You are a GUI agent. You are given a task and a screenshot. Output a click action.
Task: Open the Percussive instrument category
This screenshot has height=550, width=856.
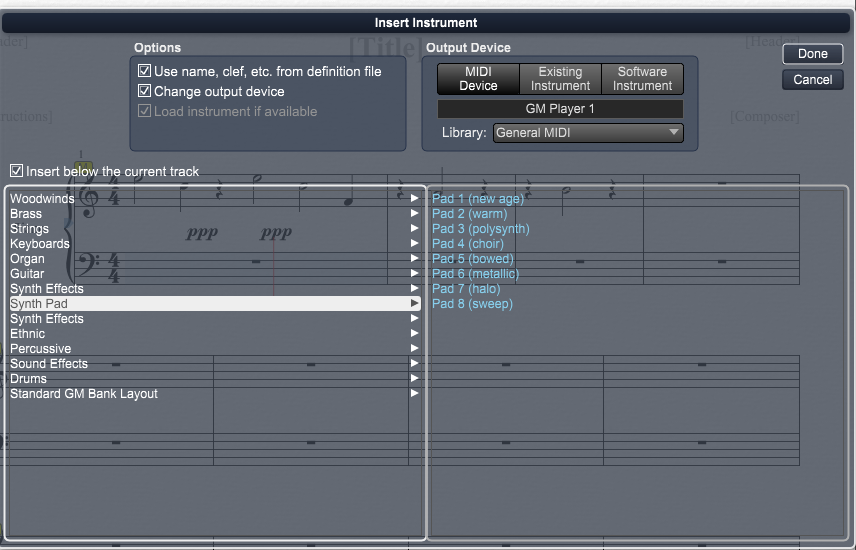click(x=40, y=349)
